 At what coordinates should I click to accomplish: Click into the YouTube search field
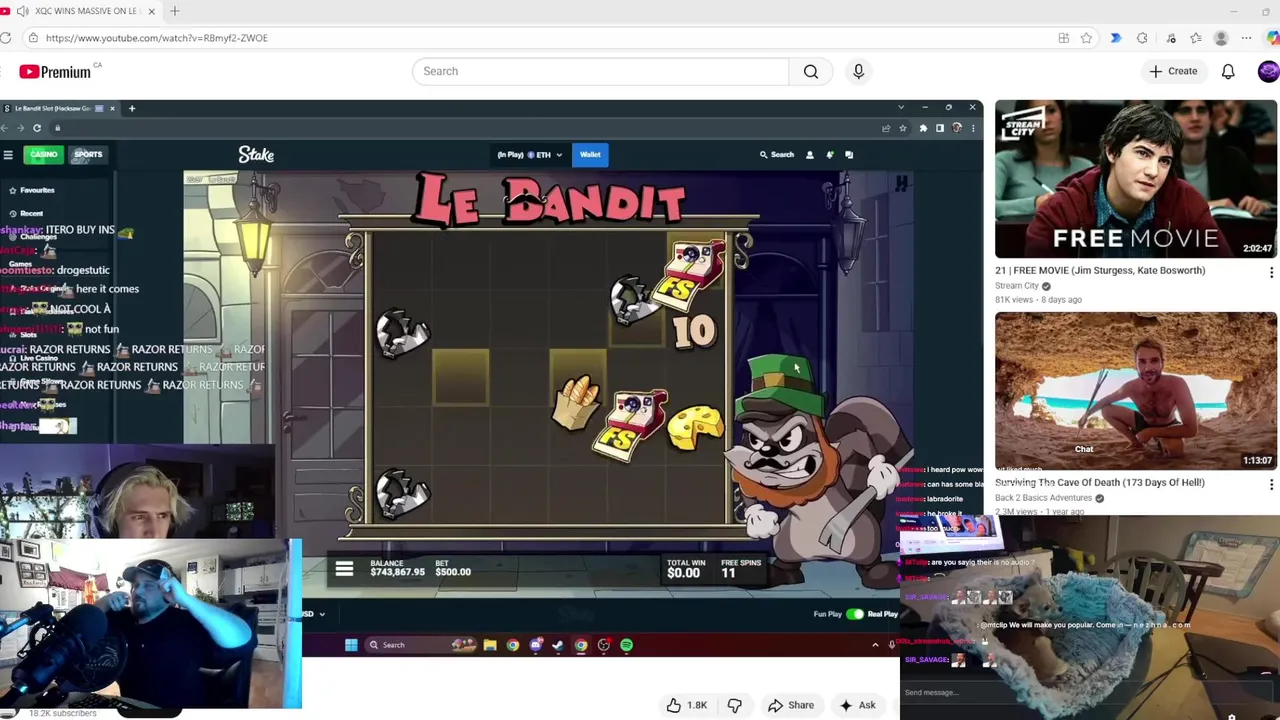coord(600,71)
